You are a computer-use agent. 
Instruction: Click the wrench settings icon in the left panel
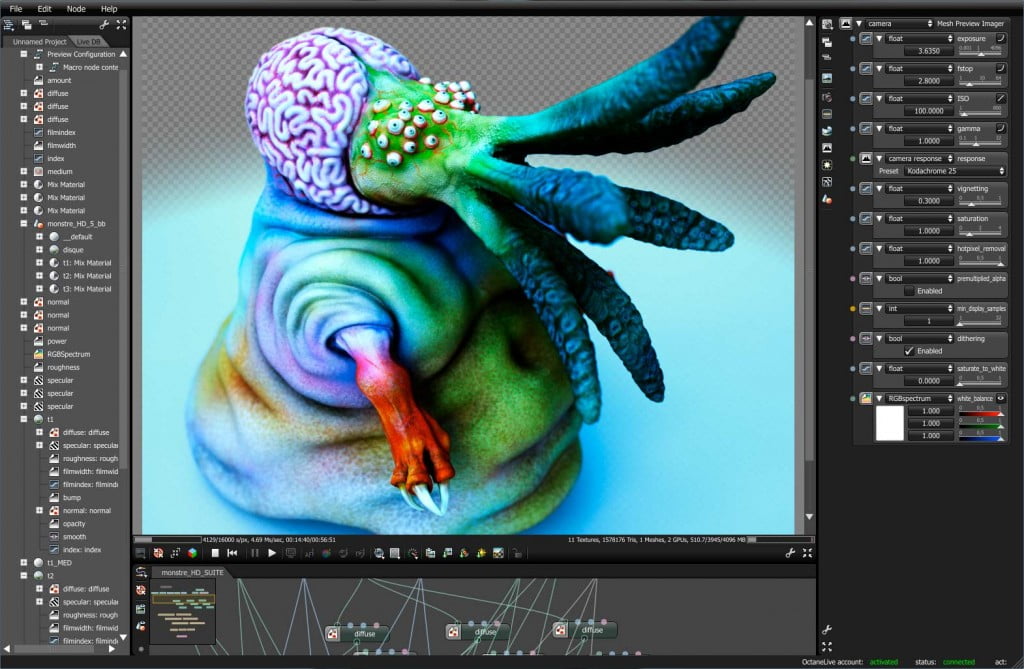tap(105, 24)
